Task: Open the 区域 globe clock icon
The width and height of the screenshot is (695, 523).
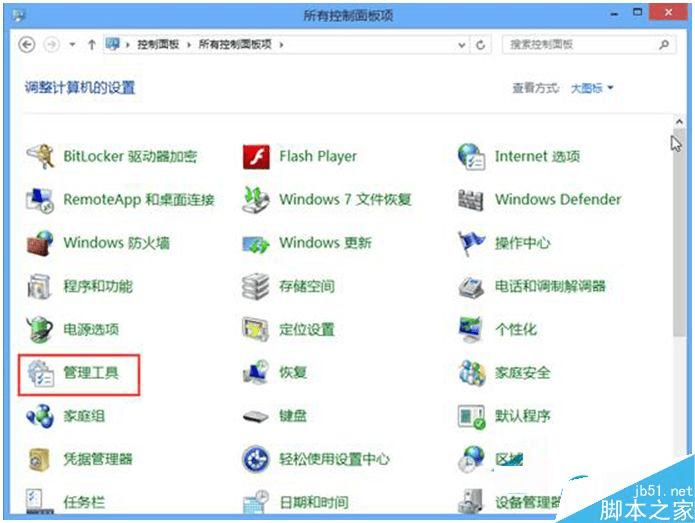Action: [x=471, y=459]
